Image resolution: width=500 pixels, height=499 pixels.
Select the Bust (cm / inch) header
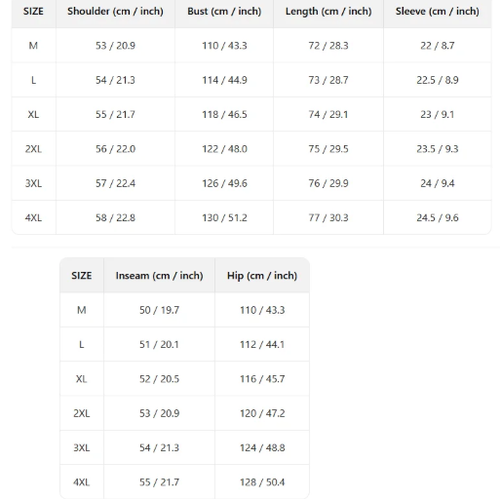click(x=224, y=11)
